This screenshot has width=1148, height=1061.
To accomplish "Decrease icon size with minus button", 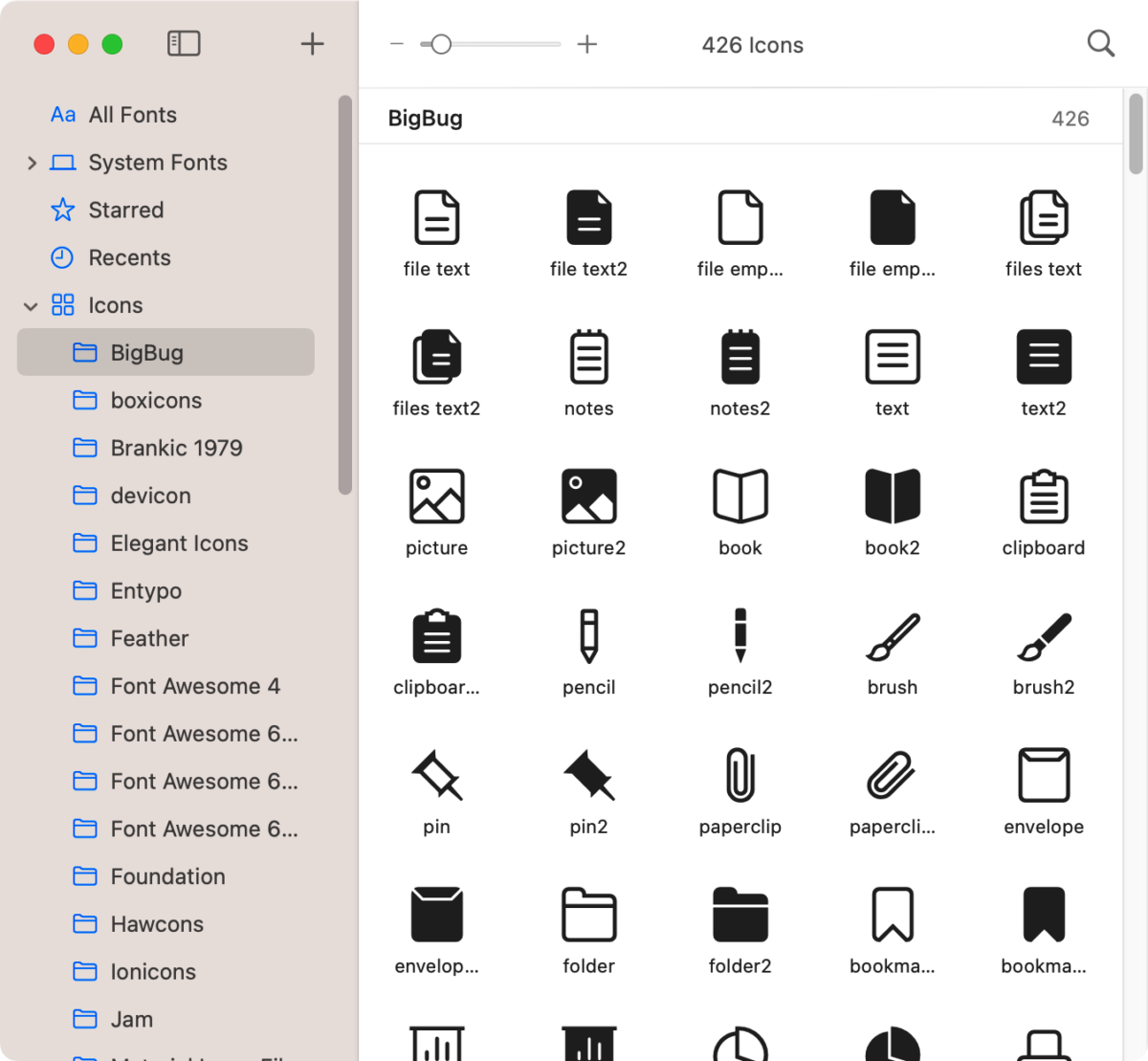I will (397, 44).
